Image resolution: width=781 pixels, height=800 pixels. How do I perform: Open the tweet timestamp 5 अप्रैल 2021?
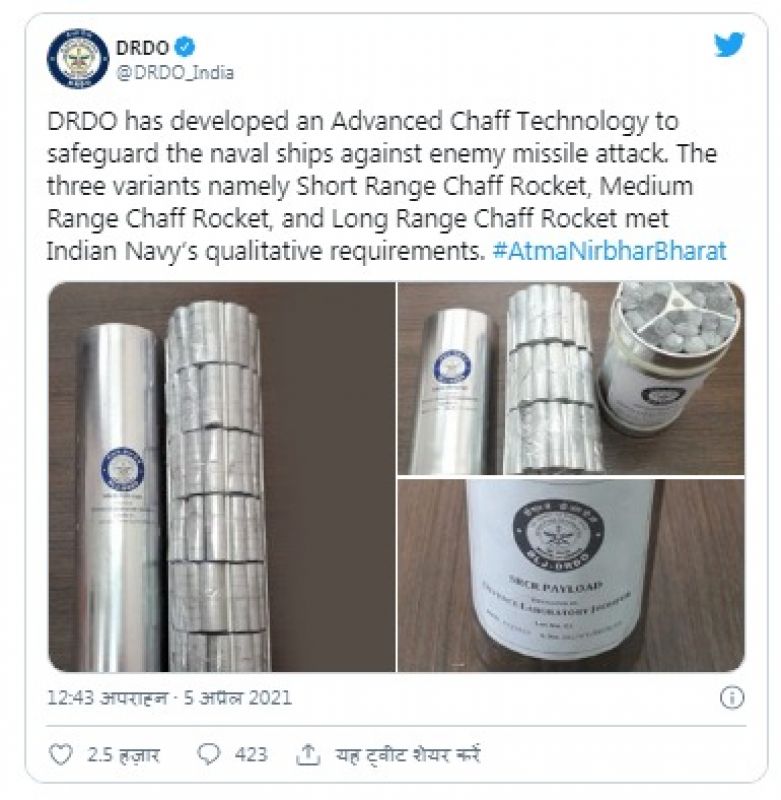click(x=238, y=697)
